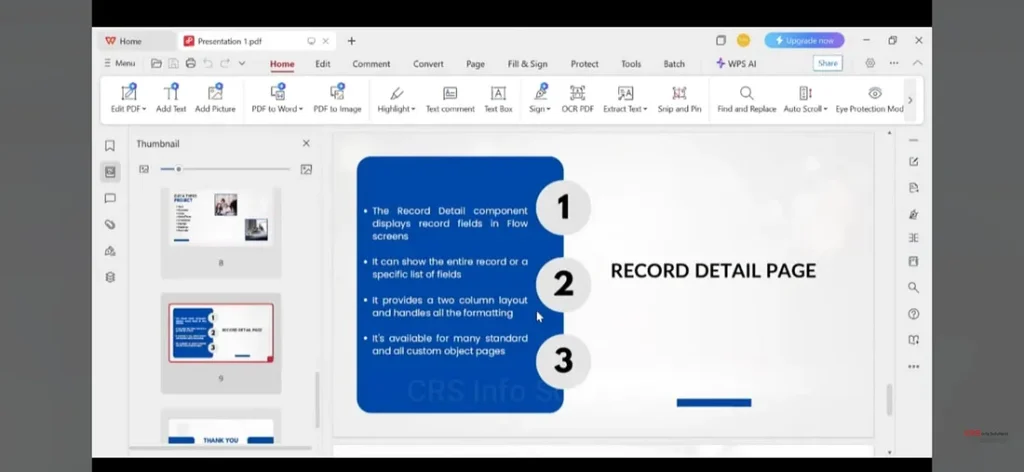Open the Protect tab
The image size is (1024, 472).
(584, 64)
